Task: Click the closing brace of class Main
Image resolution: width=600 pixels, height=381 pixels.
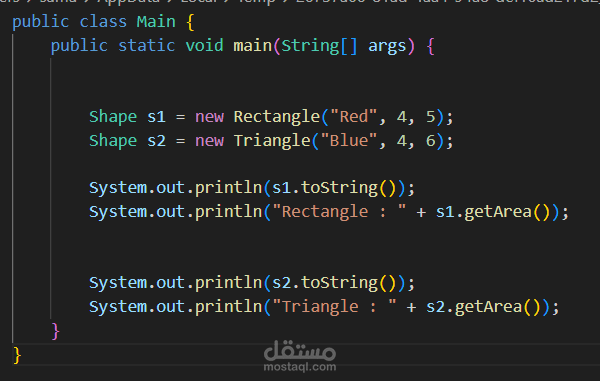Action: (x=17, y=355)
